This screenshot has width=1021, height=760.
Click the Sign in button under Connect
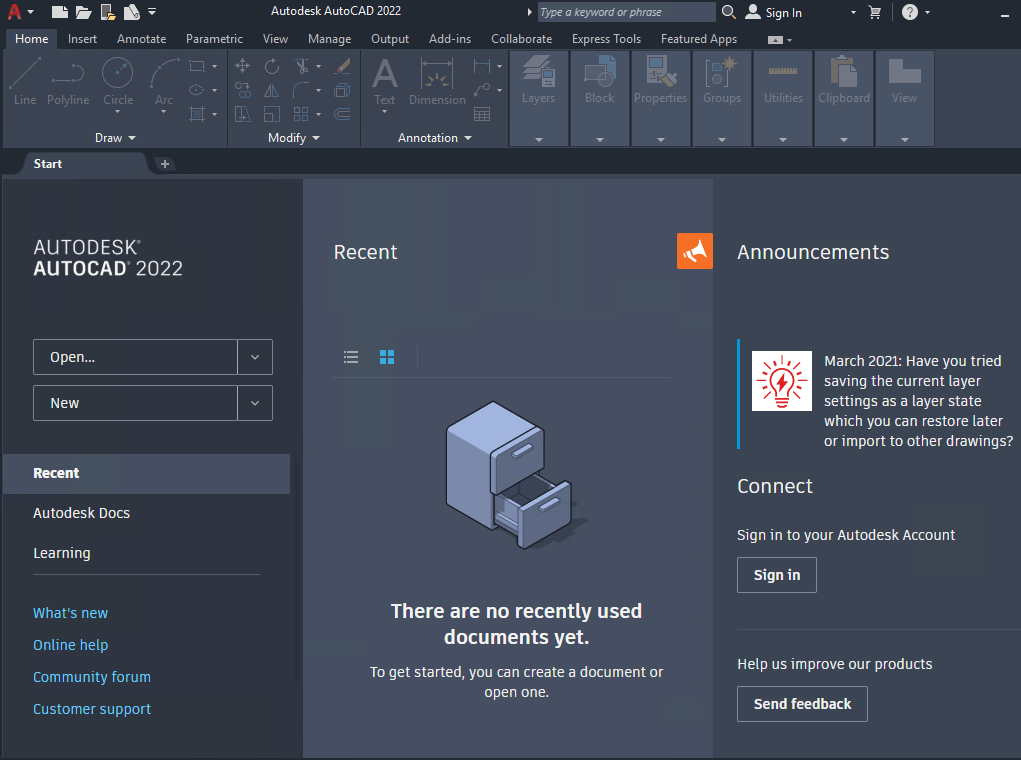tap(777, 575)
